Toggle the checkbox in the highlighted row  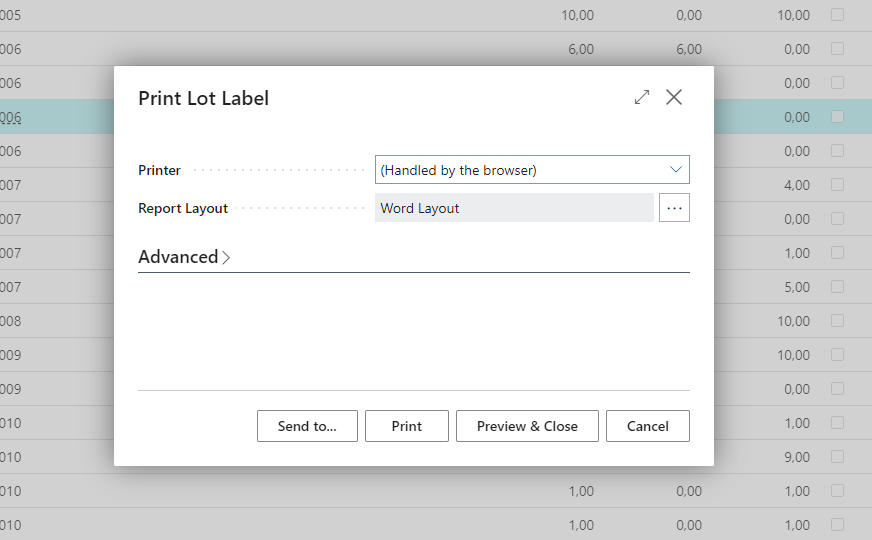pyautogui.click(x=837, y=117)
